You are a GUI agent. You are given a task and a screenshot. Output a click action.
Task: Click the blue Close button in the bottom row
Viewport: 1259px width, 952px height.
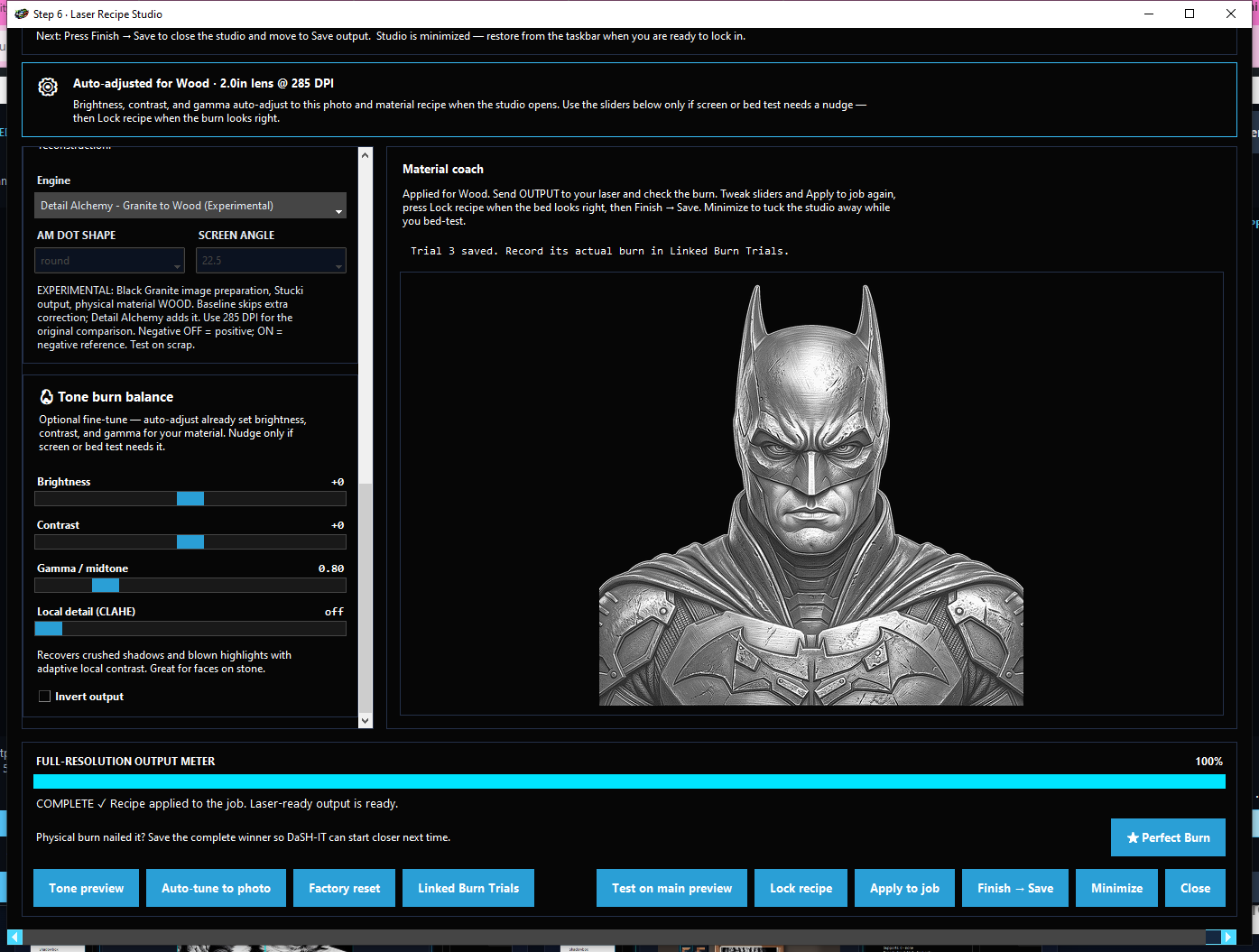pyautogui.click(x=1196, y=888)
